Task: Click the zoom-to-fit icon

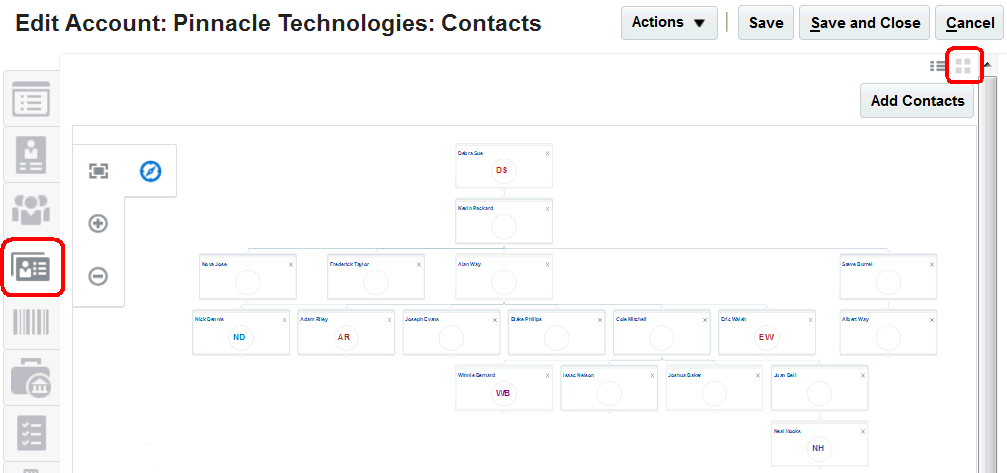Action: (x=98, y=171)
